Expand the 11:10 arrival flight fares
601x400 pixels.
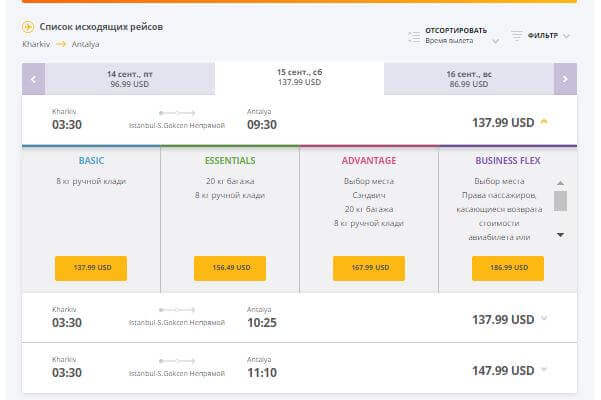click(x=544, y=369)
